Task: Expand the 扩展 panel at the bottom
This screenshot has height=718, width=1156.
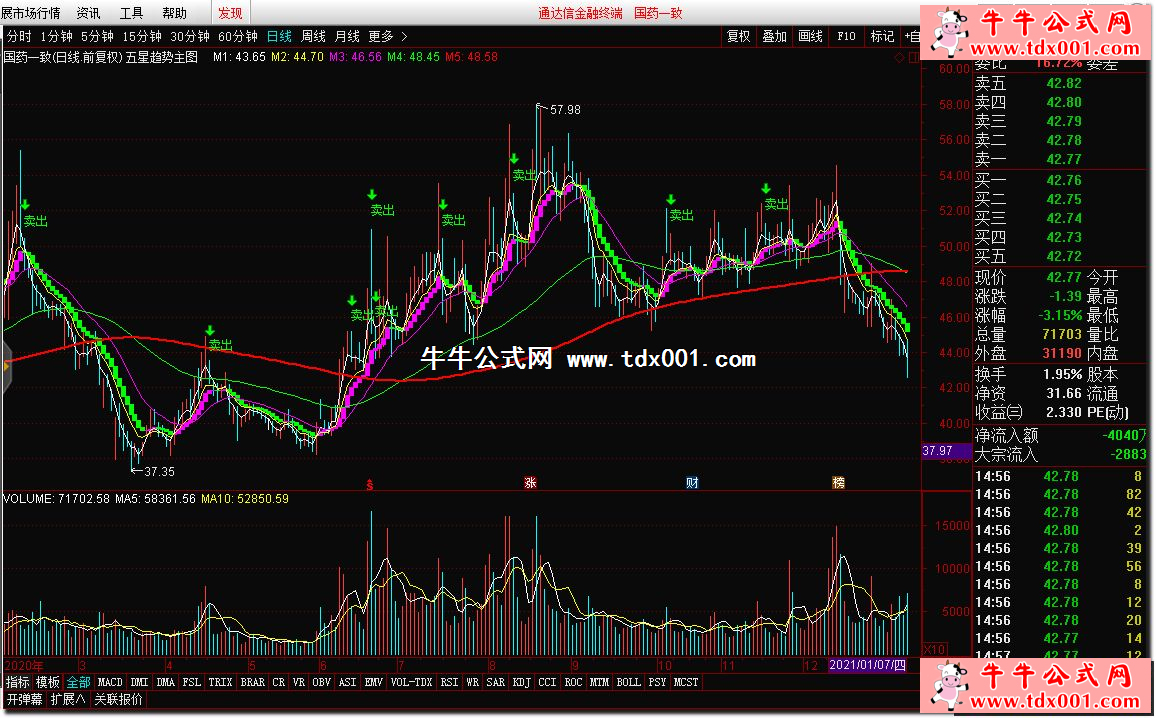Action: tap(69, 700)
